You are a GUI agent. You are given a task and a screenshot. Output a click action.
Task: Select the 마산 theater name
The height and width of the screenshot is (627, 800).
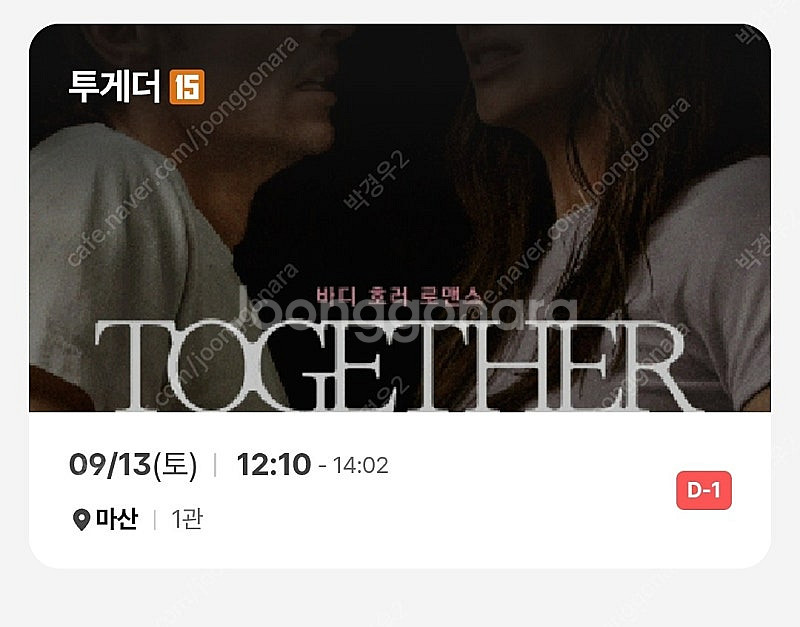click(x=117, y=519)
